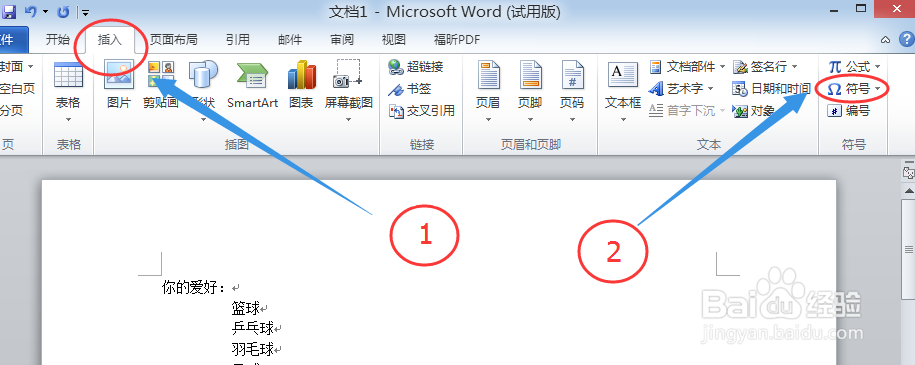Click the text 羽毛球 in the document
This screenshot has width=915, height=365.
click(x=253, y=349)
